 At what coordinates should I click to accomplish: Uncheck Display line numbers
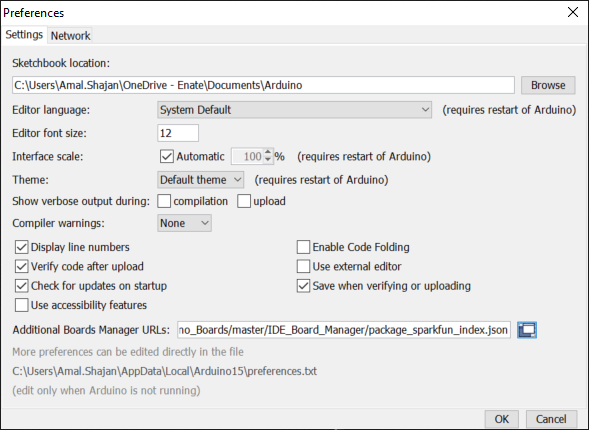point(21,247)
